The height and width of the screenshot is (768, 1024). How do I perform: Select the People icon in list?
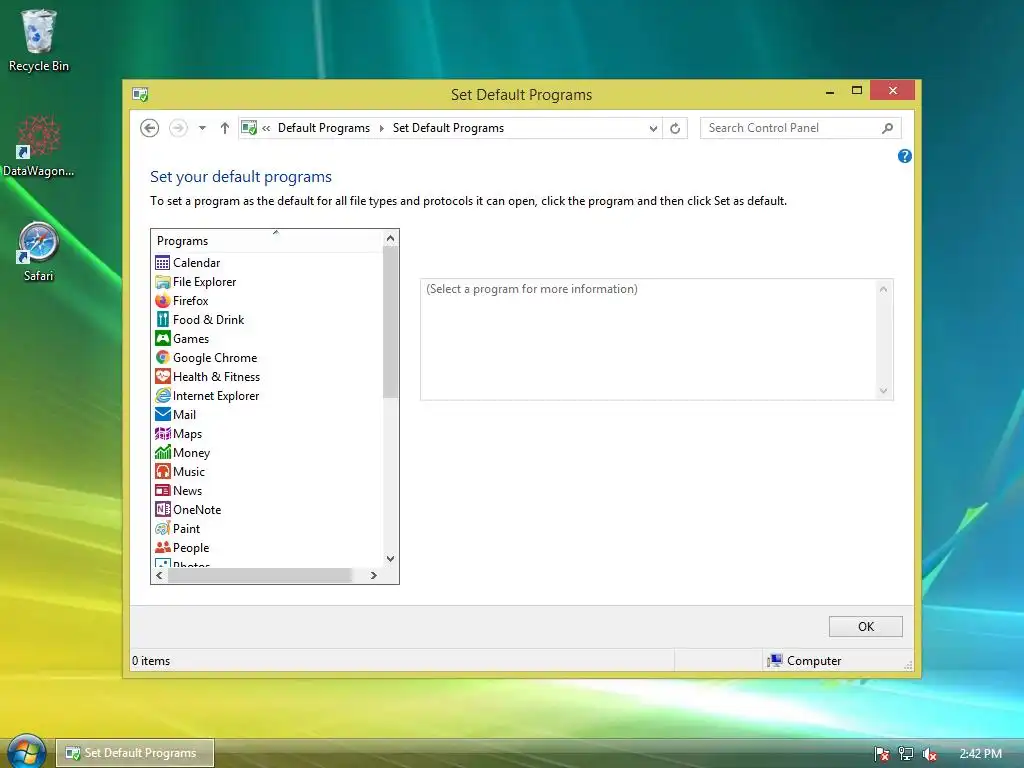(x=163, y=547)
